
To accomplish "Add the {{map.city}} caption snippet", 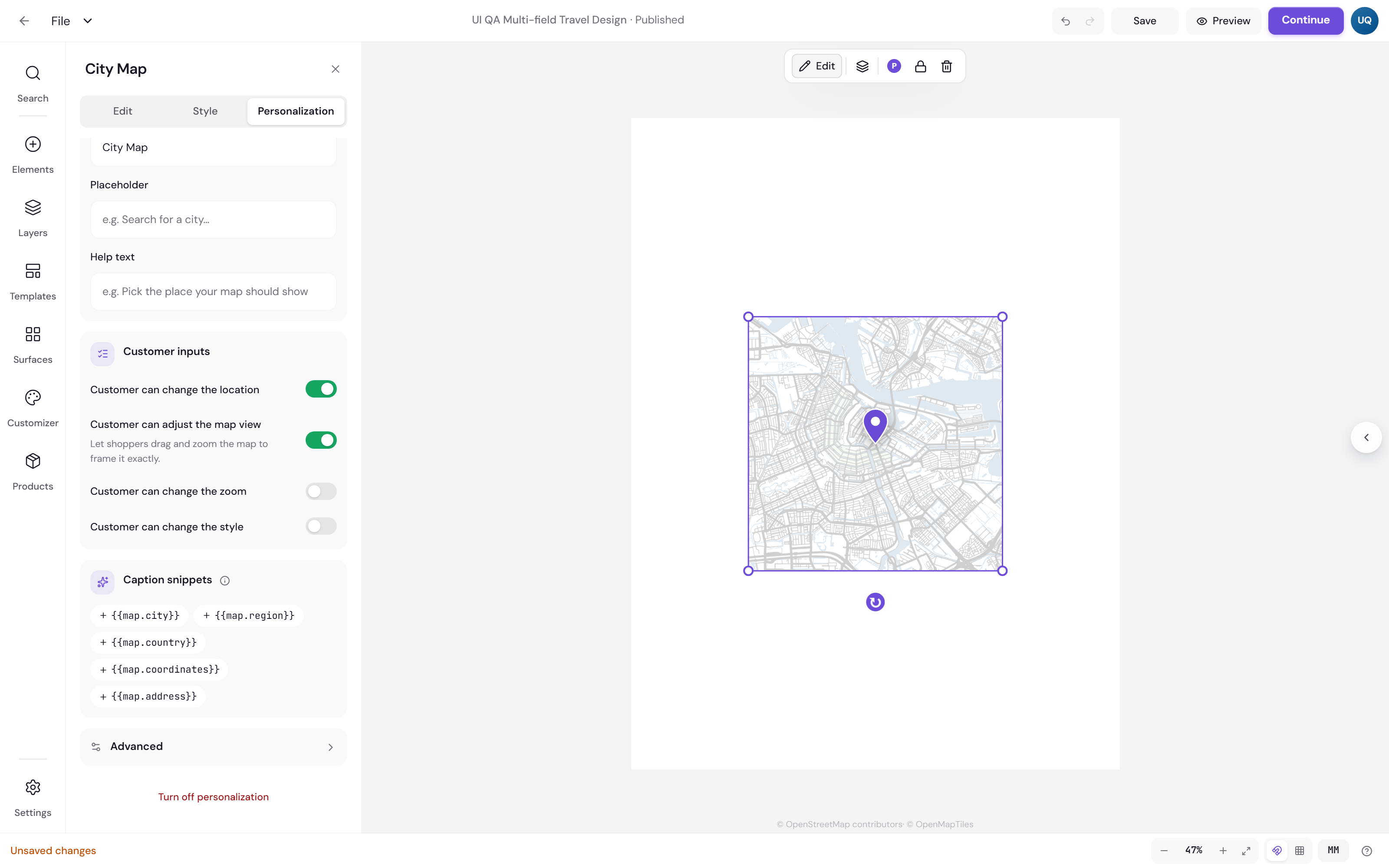I will coord(139,615).
